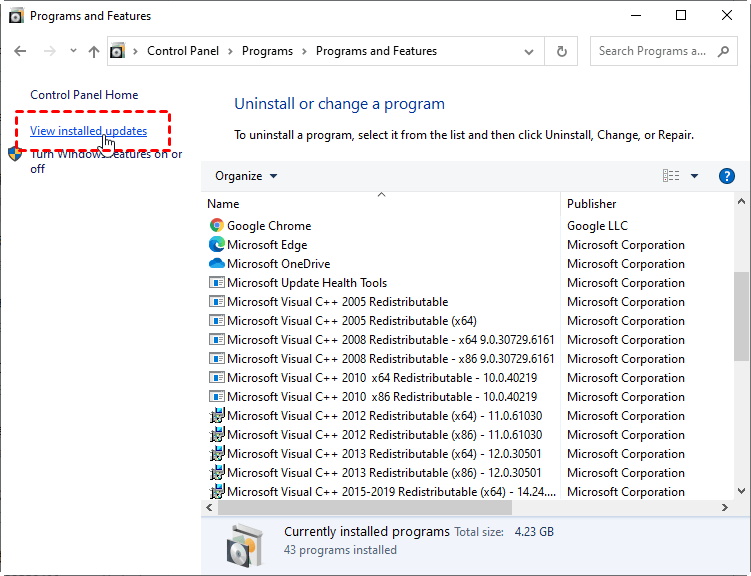Expand the address bar history dropdown
Screen dimensions: 751x576
pos(529,51)
